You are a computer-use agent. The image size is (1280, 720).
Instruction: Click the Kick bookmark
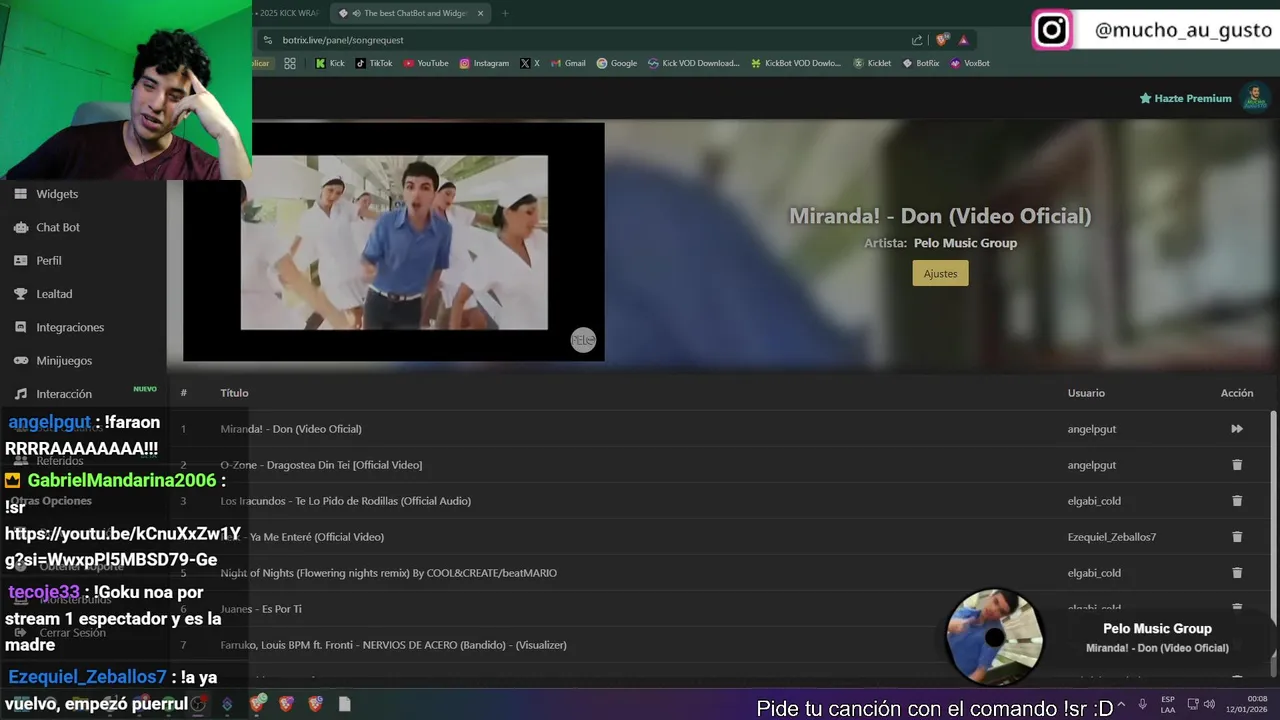pyautogui.click(x=330, y=63)
